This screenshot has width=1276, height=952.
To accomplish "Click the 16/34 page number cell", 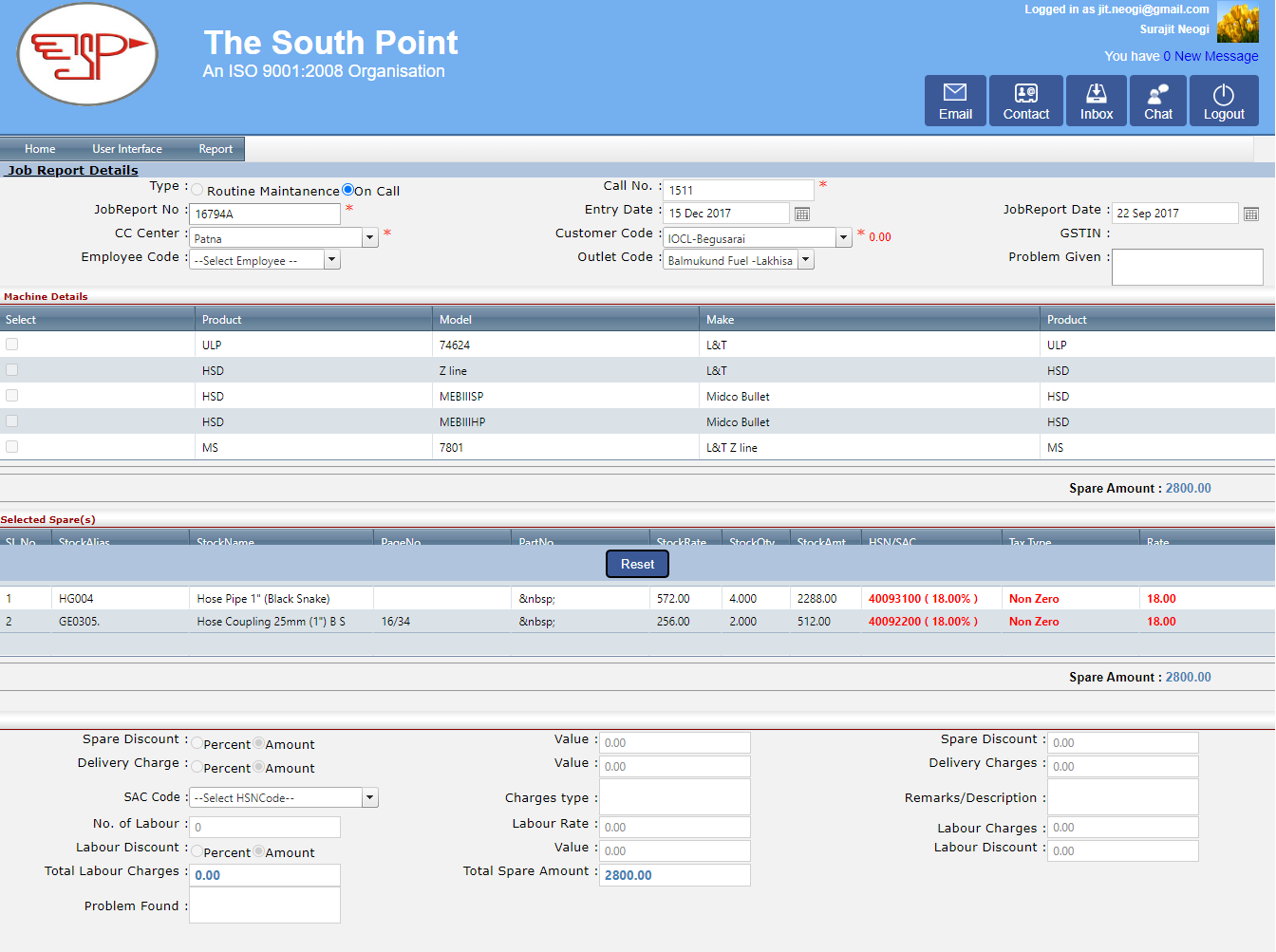I will click(443, 621).
